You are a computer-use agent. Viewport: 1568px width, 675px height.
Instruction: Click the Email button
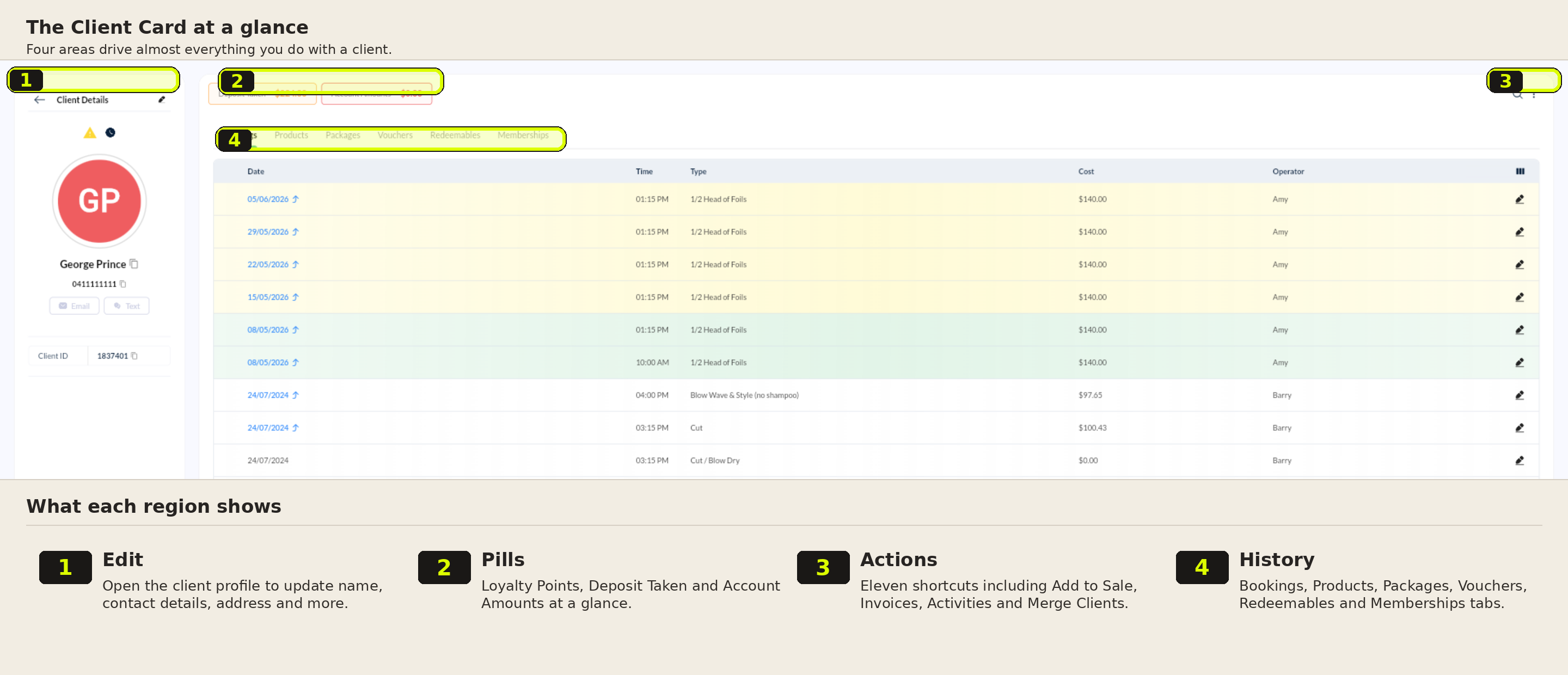pos(74,306)
